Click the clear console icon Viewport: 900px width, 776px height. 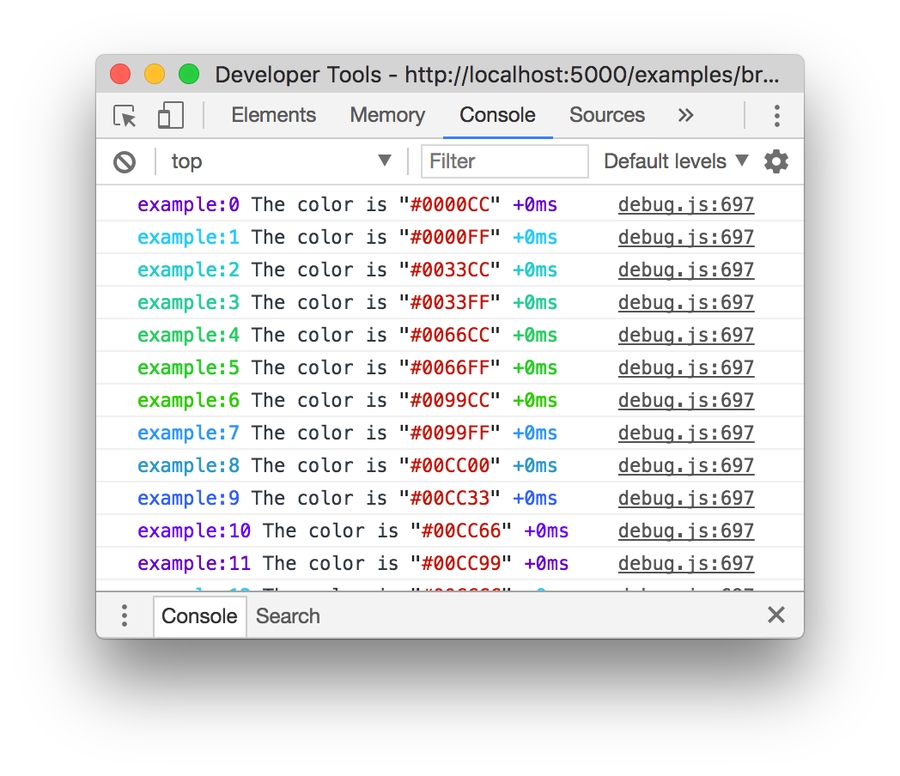[x=124, y=162]
